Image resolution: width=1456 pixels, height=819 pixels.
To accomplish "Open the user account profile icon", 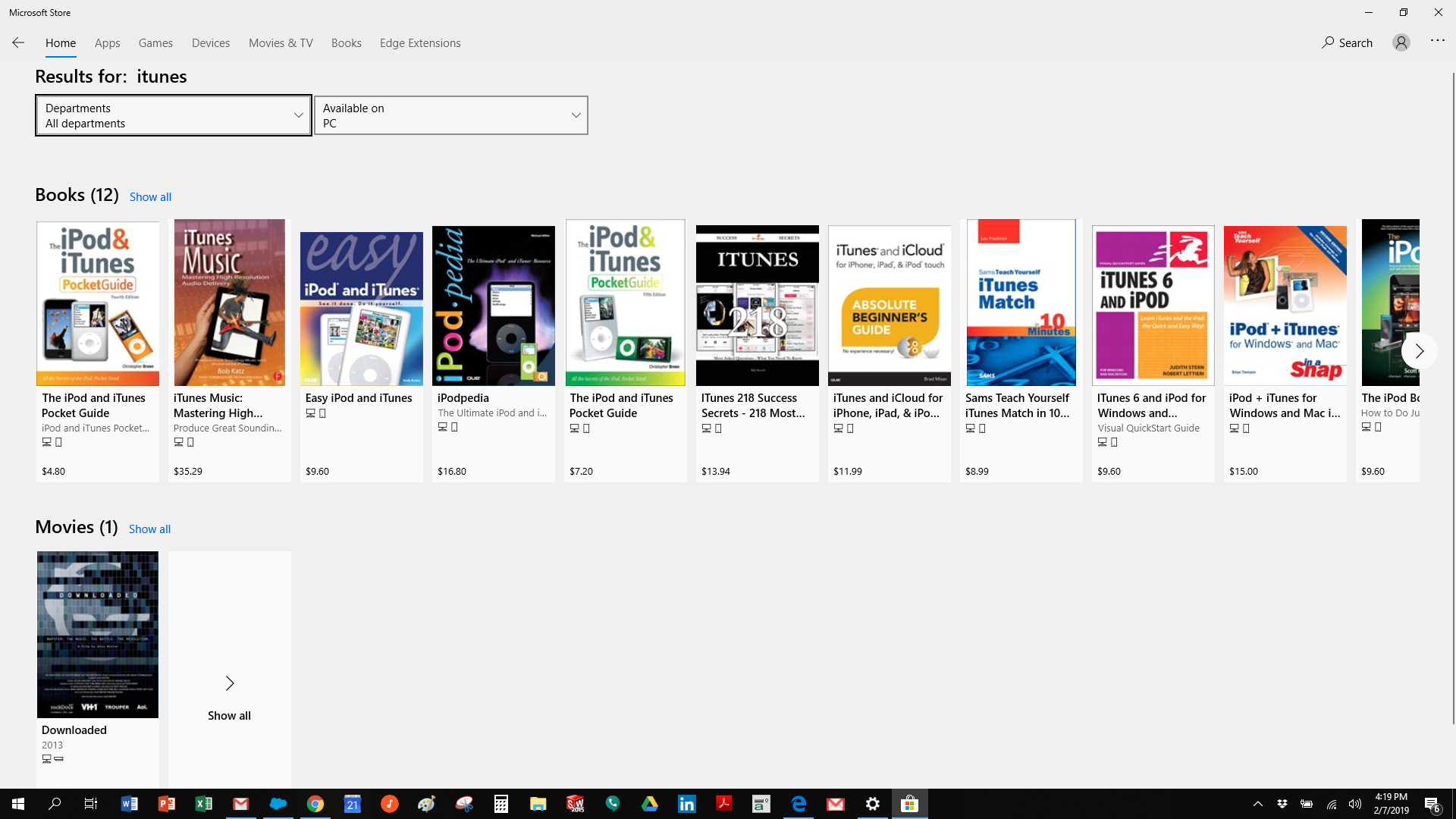I will coord(1401,43).
